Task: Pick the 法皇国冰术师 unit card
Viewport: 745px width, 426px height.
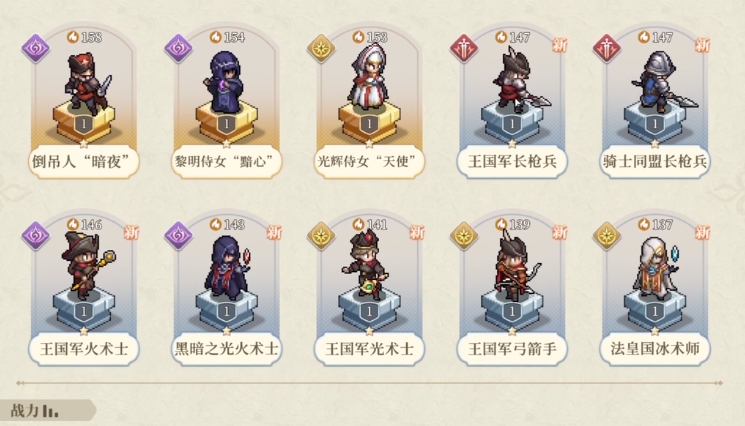Action: (x=655, y=290)
